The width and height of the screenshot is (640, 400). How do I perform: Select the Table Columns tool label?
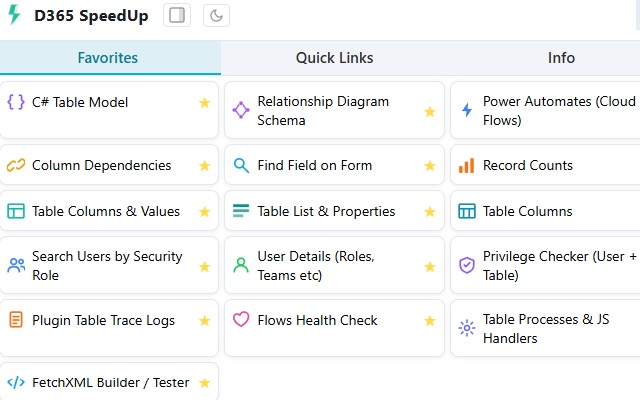pyautogui.click(x=527, y=211)
